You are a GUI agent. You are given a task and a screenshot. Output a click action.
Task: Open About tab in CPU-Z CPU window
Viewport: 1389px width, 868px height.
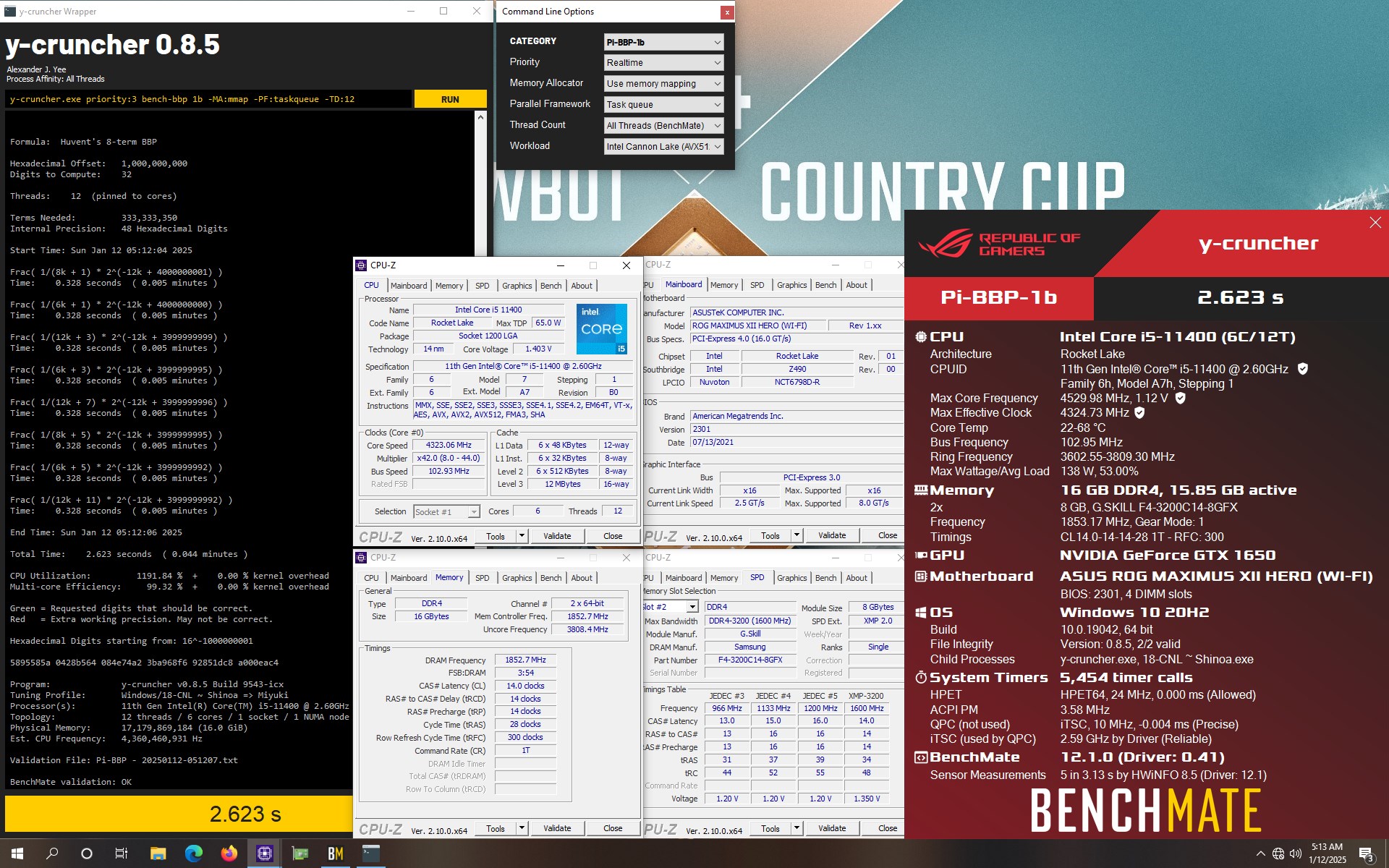(582, 286)
